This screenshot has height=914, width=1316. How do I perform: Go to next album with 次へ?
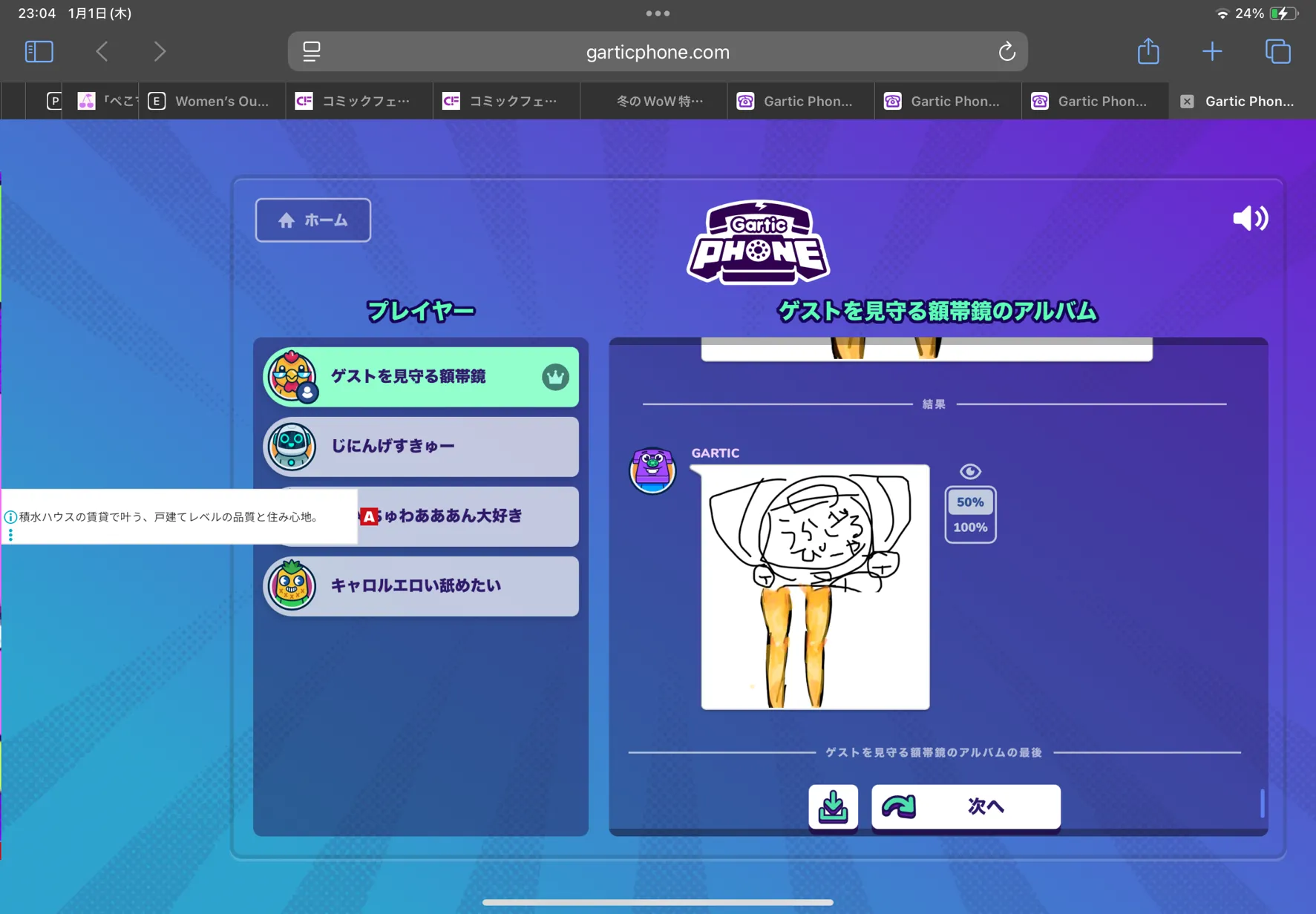(x=966, y=806)
